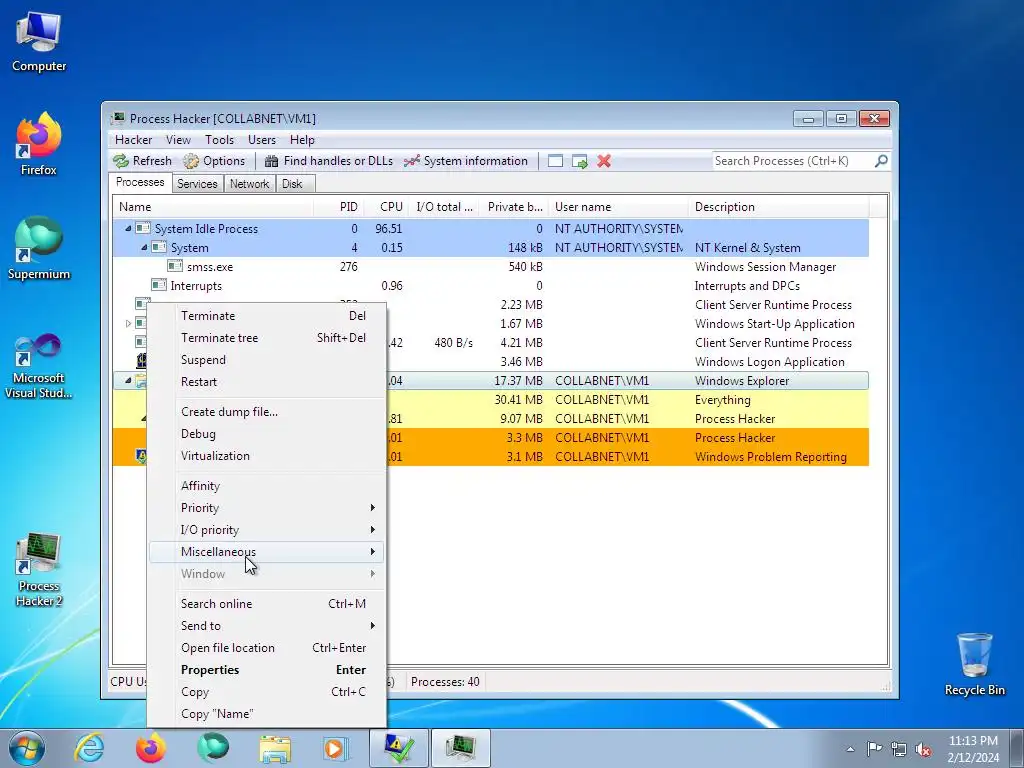Open Windows Media Player from the taskbar
The image size is (1024, 768).
click(336, 748)
